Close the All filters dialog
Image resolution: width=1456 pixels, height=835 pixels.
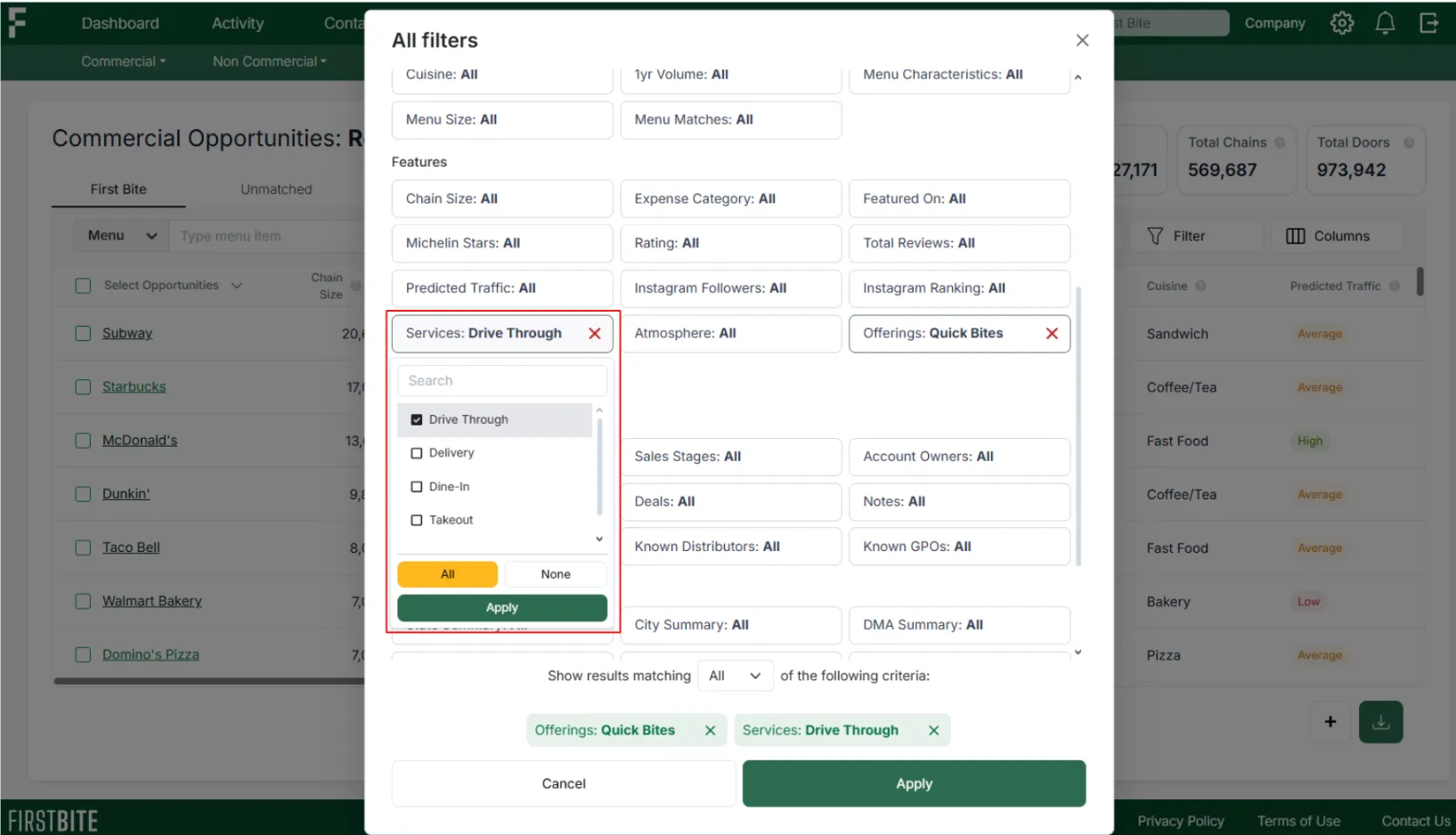(x=1082, y=40)
